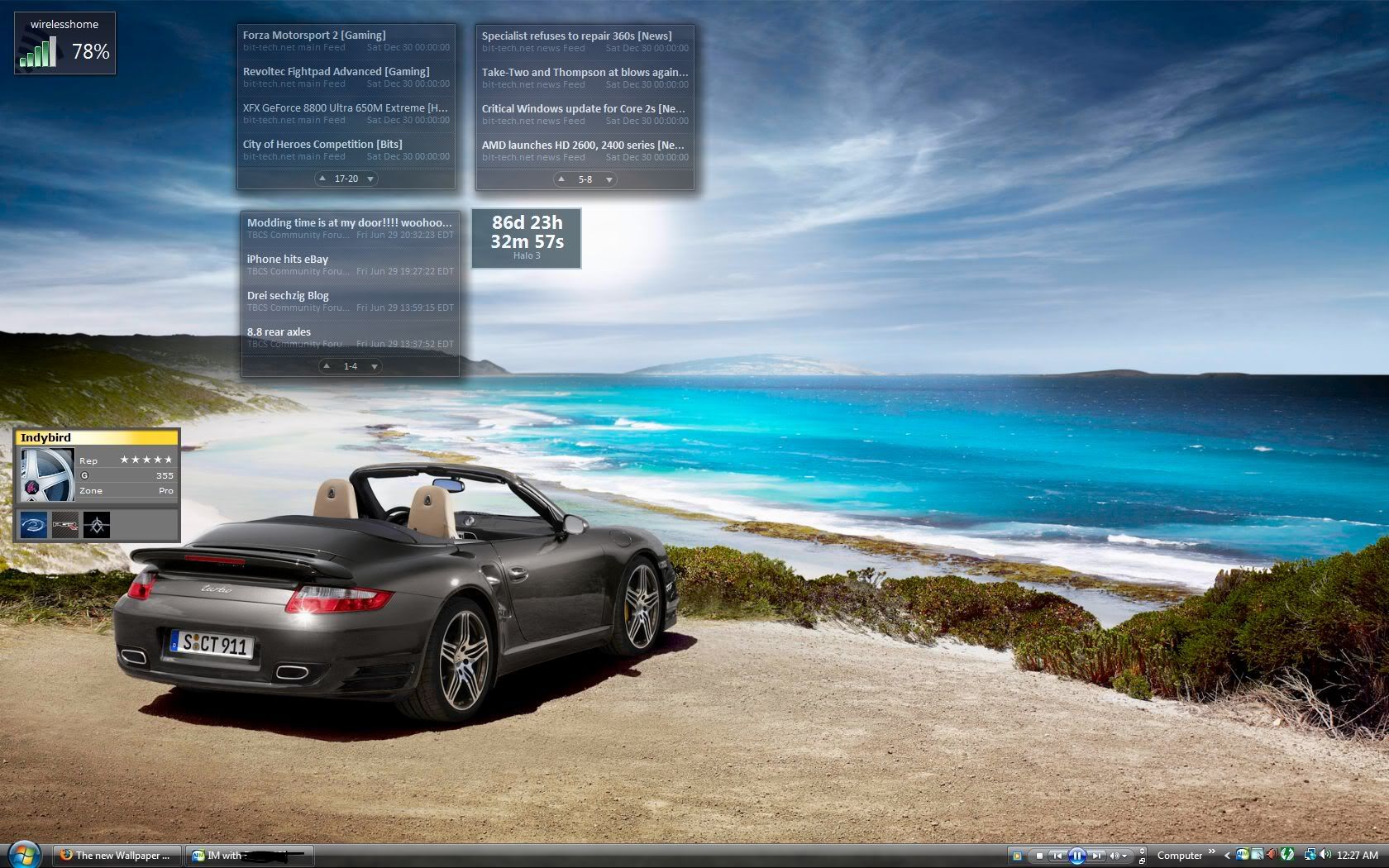Page down in the 5-8 news feed gadget
Image resolution: width=1389 pixels, height=868 pixels.
click(x=609, y=179)
